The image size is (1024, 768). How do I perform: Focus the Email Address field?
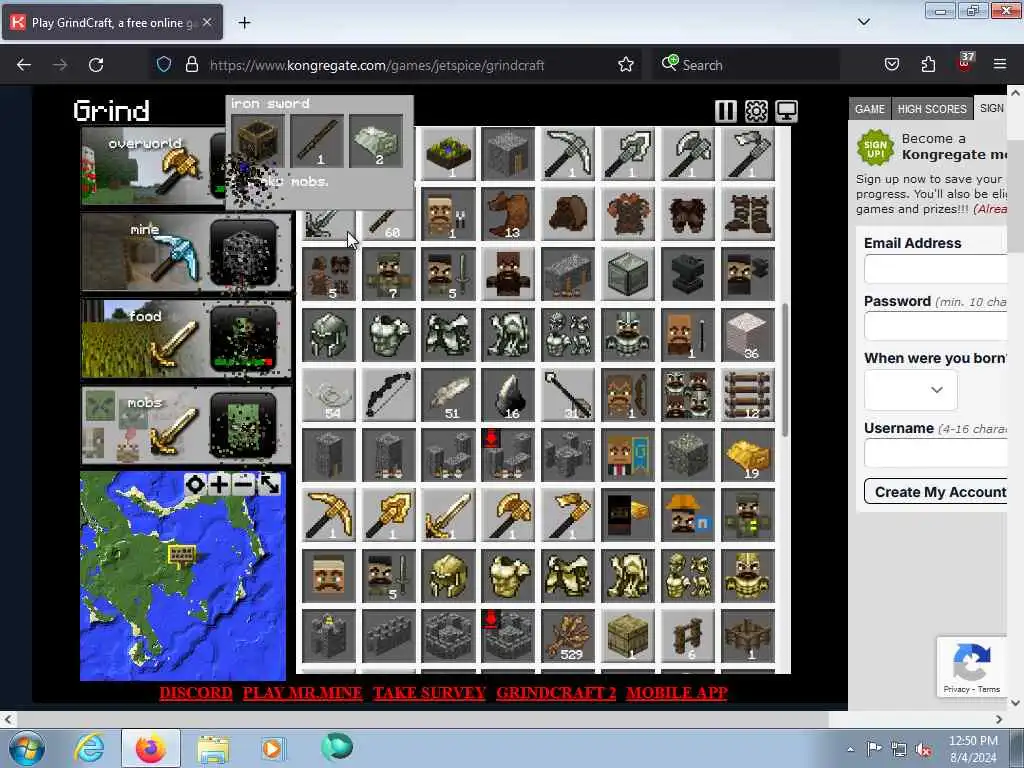tap(935, 269)
